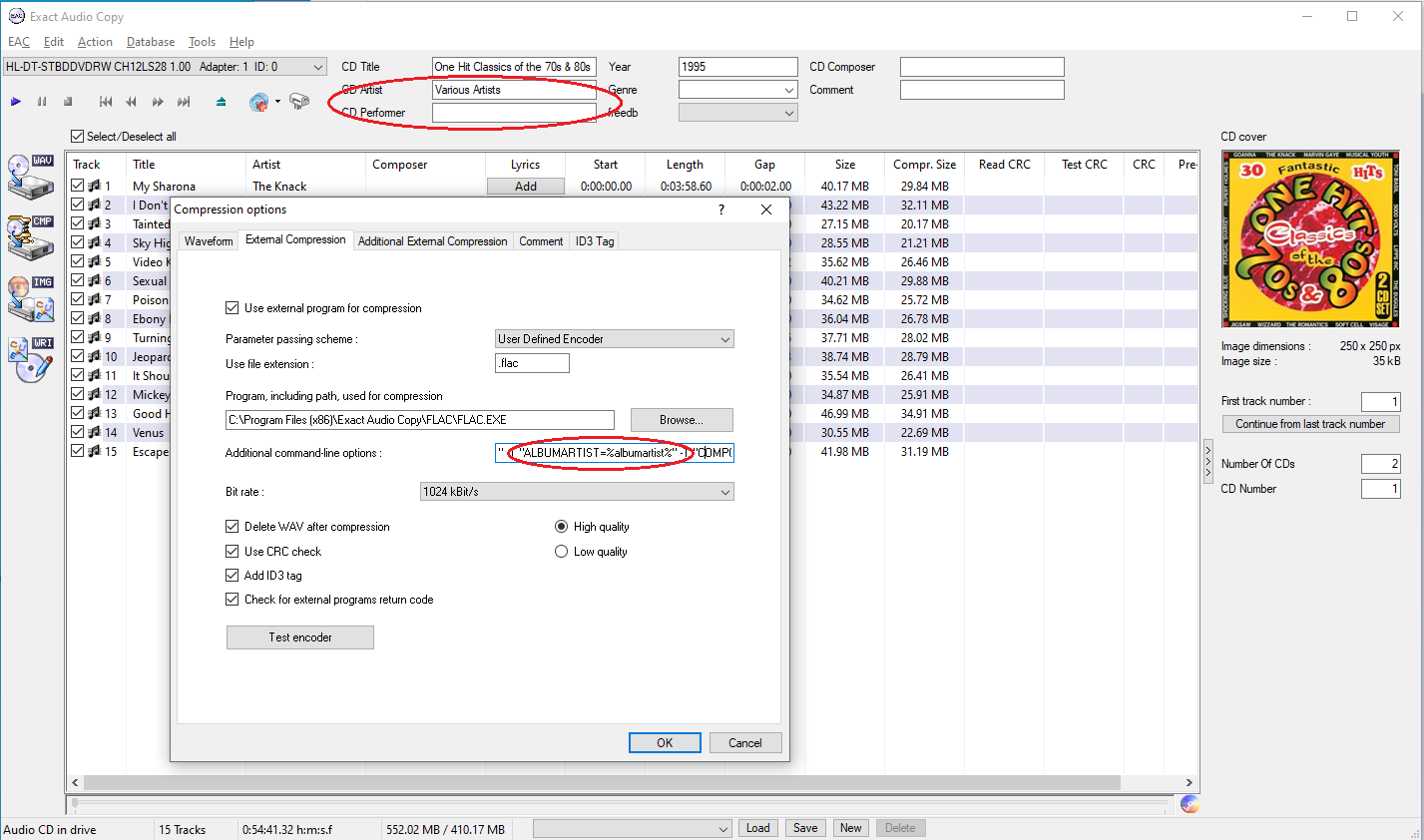1424x840 pixels.
Task: Toggle Use external program for compression
Action: click(x=233, y=308)
